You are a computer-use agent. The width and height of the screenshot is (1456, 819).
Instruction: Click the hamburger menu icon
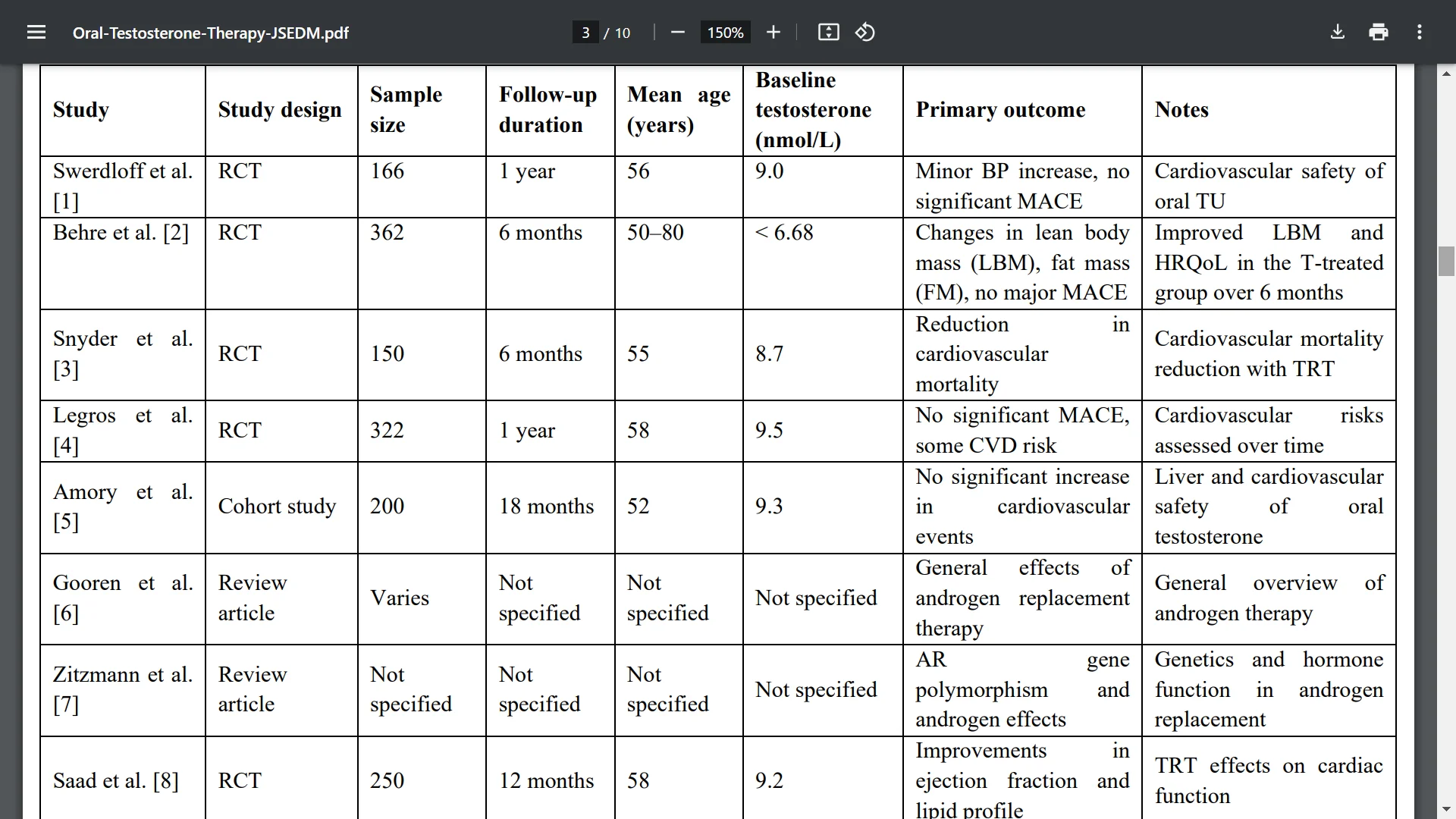pyautogui.click(x=36, y=32)
